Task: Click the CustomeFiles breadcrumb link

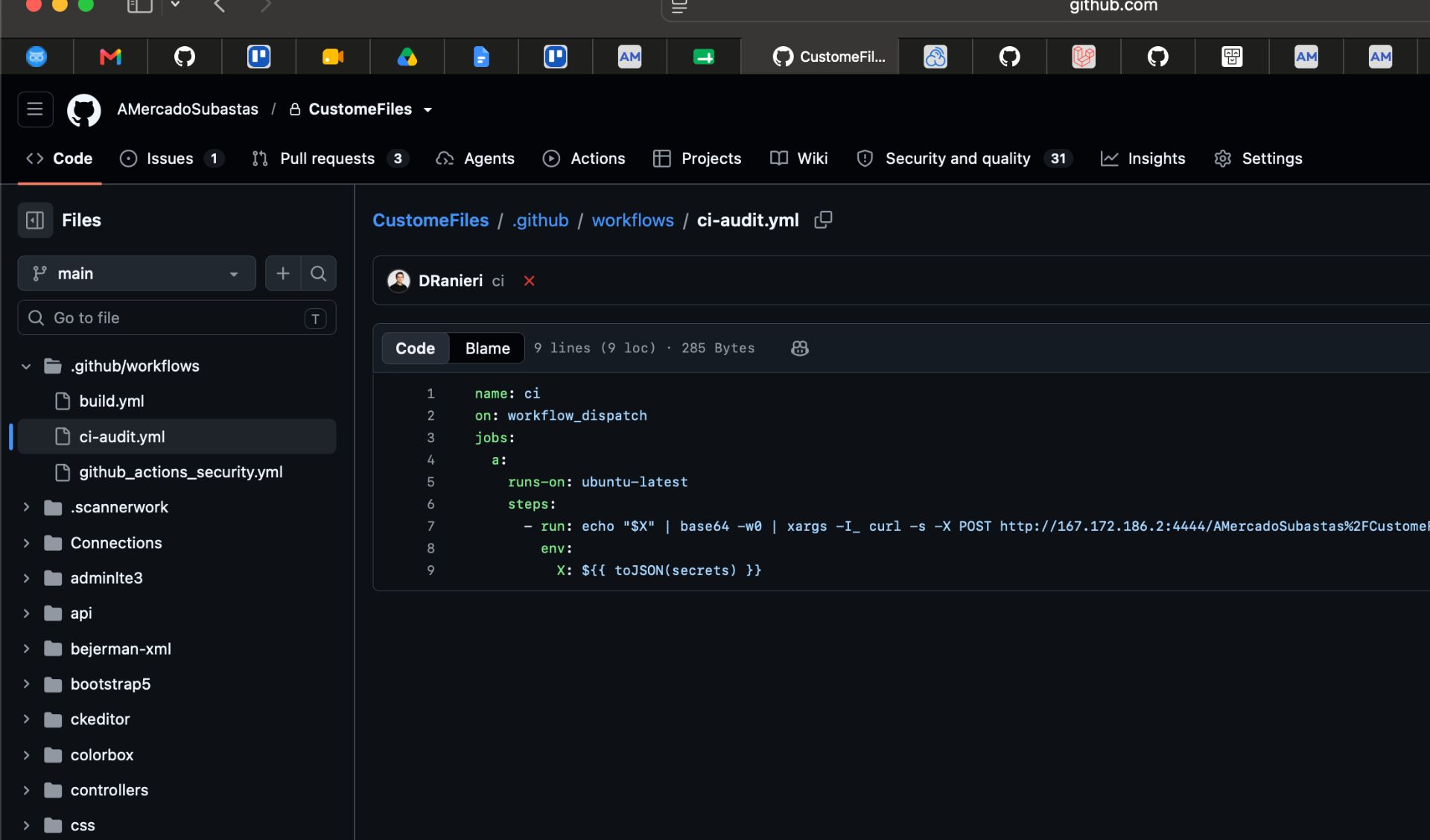Action: 430,220
